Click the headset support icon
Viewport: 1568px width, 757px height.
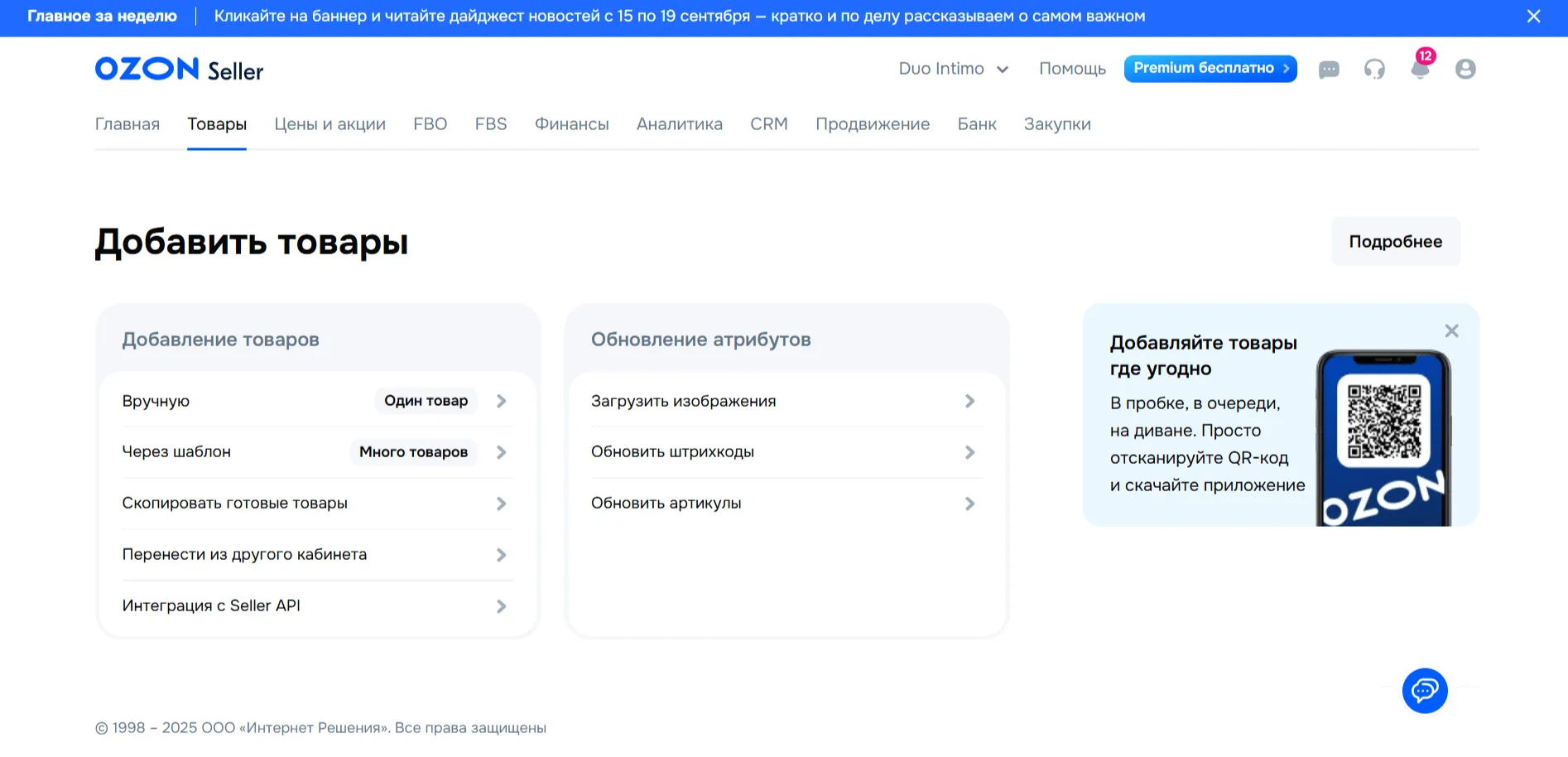[x=1374, y=70]
